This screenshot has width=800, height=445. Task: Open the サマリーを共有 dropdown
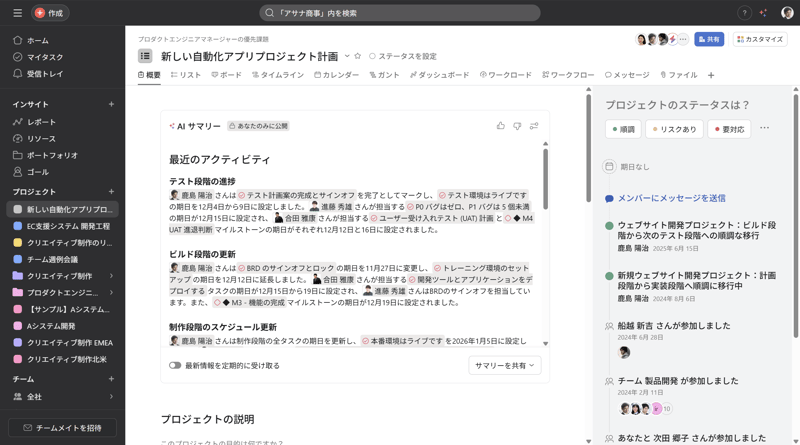(x=504, y=366)
